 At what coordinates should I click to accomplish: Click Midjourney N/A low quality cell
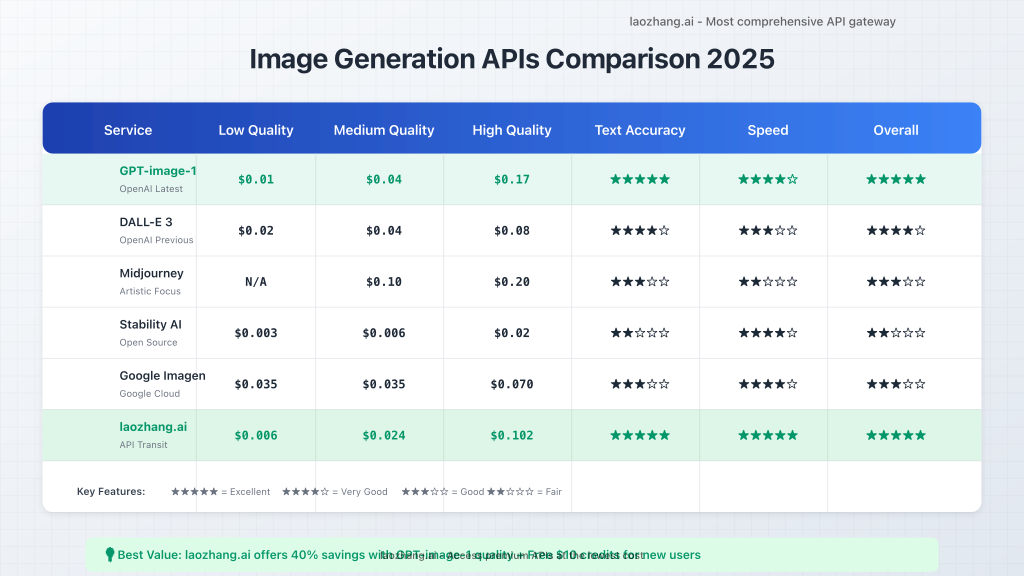(x=256, y=281)
